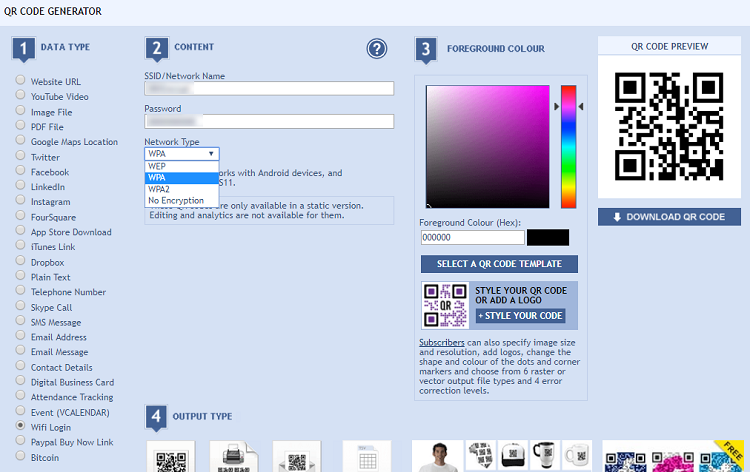Select the Dropbox data type
750x472 pixels.
(x=20, y=261)
